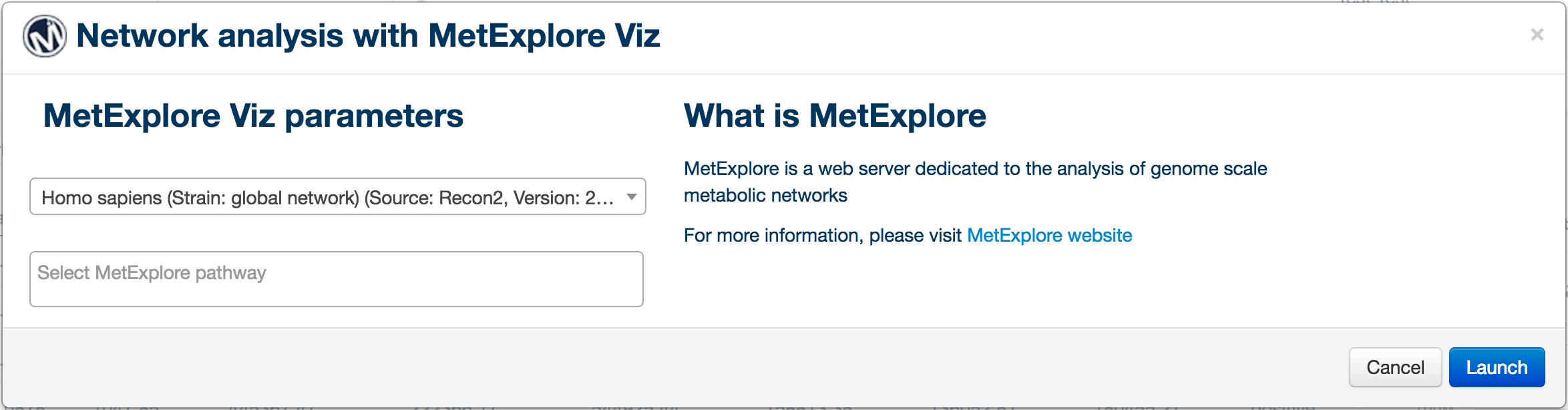Click the 'For more information' sentence
The height and width of the screenshot is (410, 1568).
pyautogui.click(x=908, y=235)
